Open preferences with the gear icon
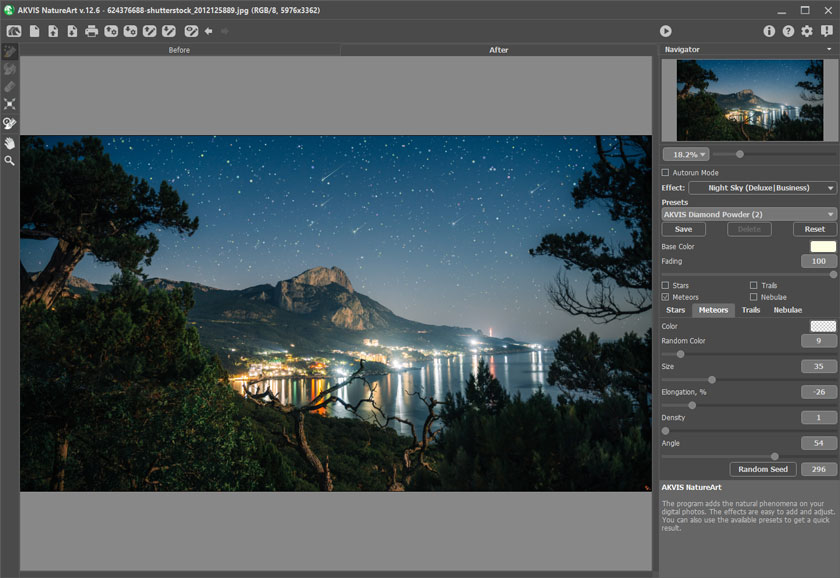Viewport: 840px width, 578px height. [x=807, y=31]
